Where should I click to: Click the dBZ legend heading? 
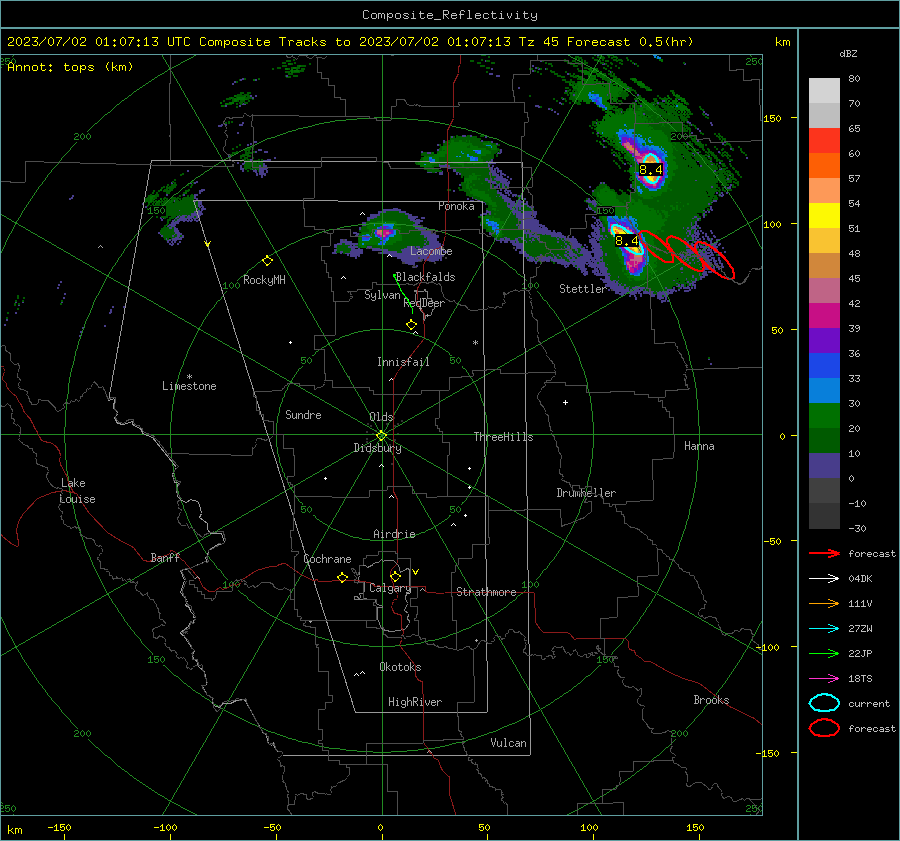point(848,54)
